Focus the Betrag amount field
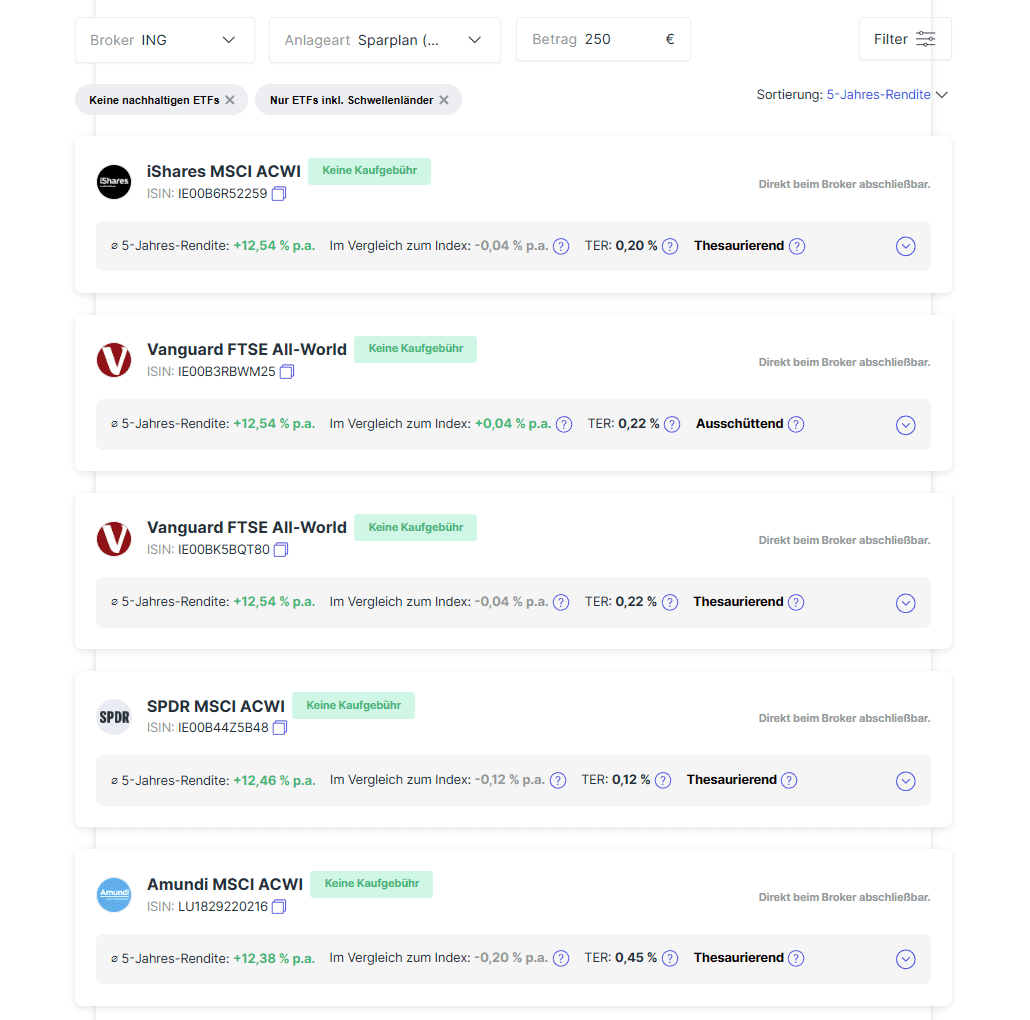This screenshot has height=1020, width=1030. coord(603,39)
